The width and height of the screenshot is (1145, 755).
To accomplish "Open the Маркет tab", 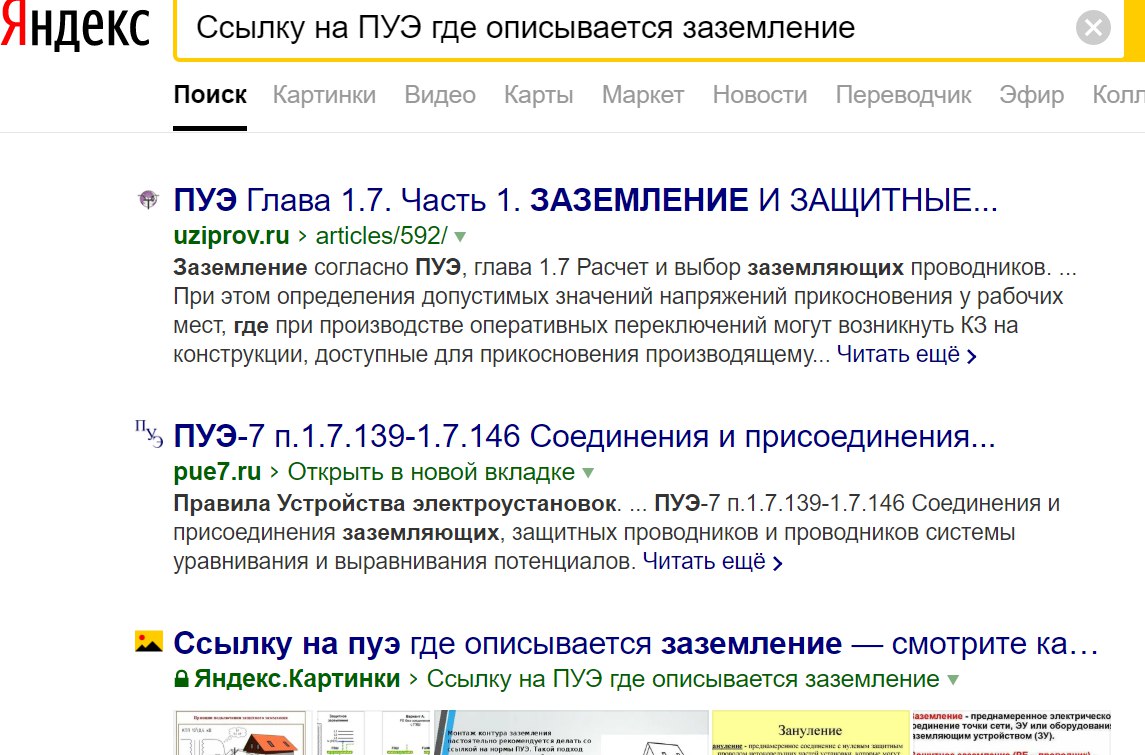I will coord(643,95).
